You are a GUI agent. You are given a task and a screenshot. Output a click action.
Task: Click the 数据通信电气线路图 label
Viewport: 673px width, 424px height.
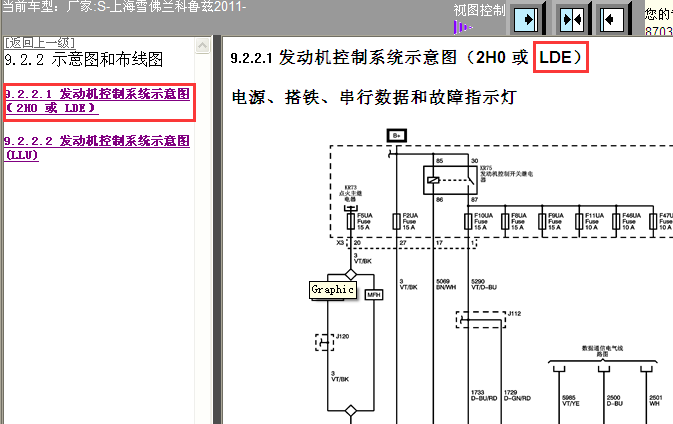coord(602,351)
